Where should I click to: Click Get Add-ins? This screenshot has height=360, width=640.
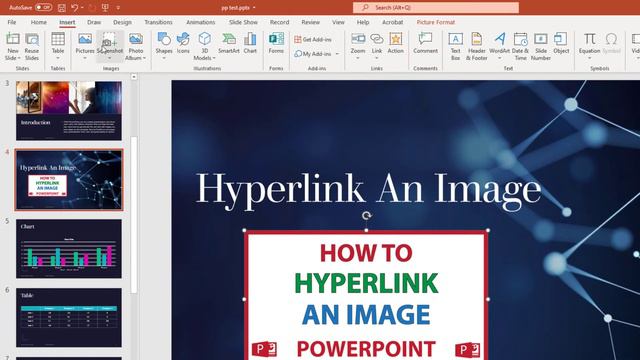coord(313,40)
